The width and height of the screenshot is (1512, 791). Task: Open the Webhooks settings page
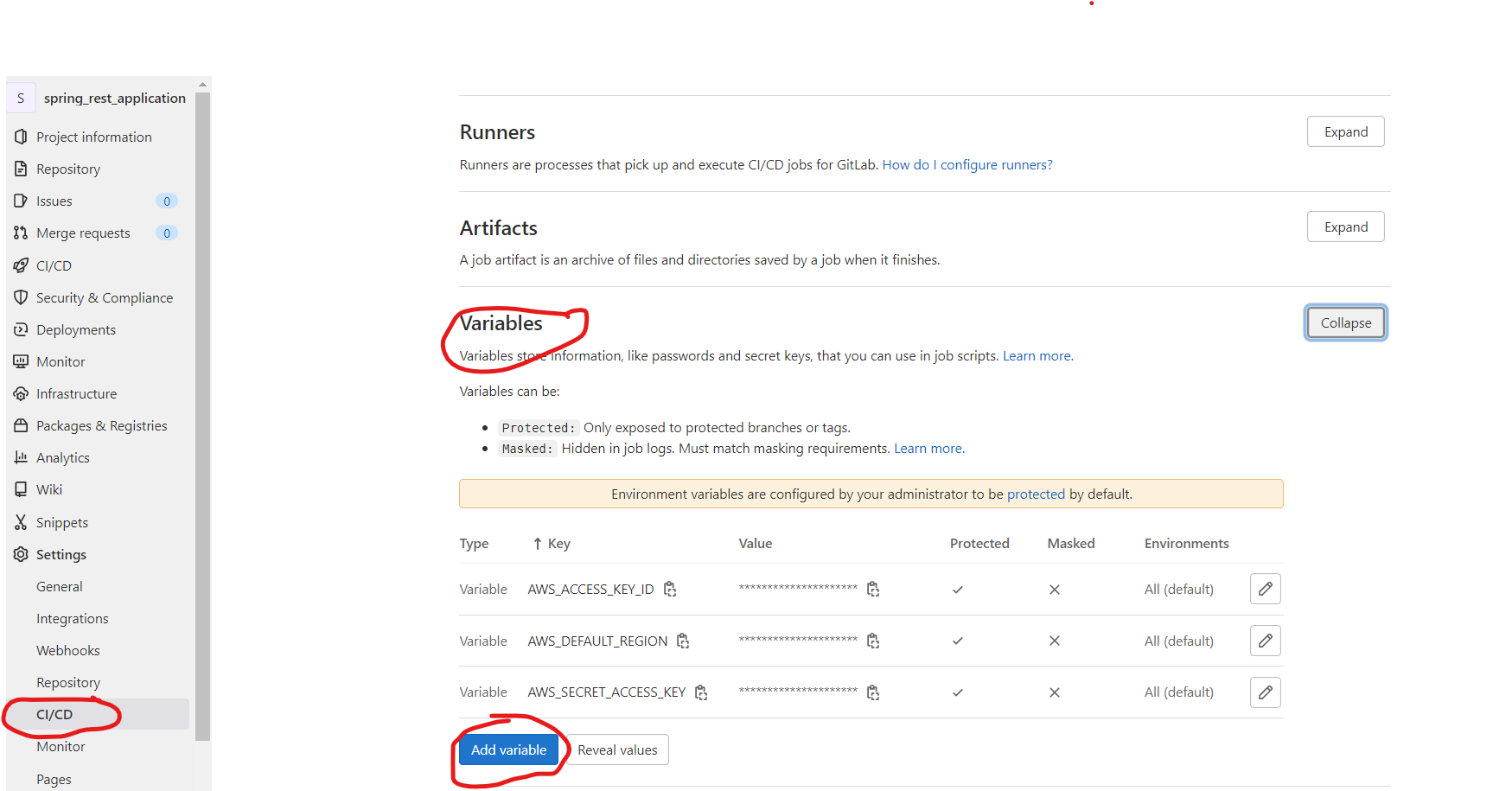click(x=67, y=650)
